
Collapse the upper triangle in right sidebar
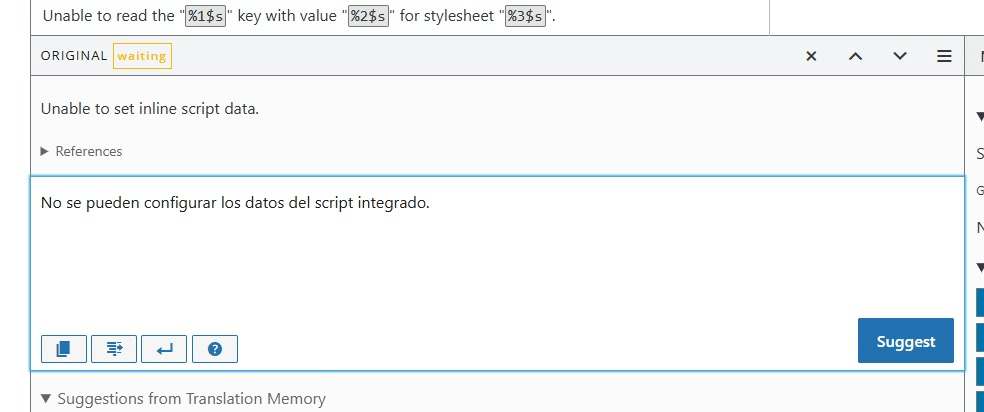click(x=979, y=117)
